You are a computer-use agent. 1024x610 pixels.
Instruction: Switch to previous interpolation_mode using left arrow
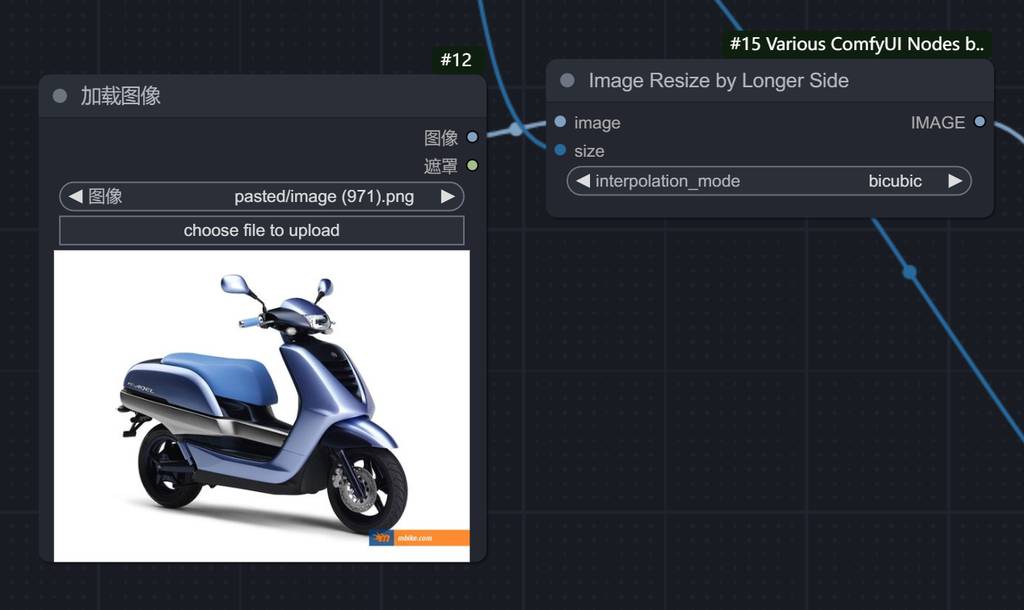[x=583, y=181]
